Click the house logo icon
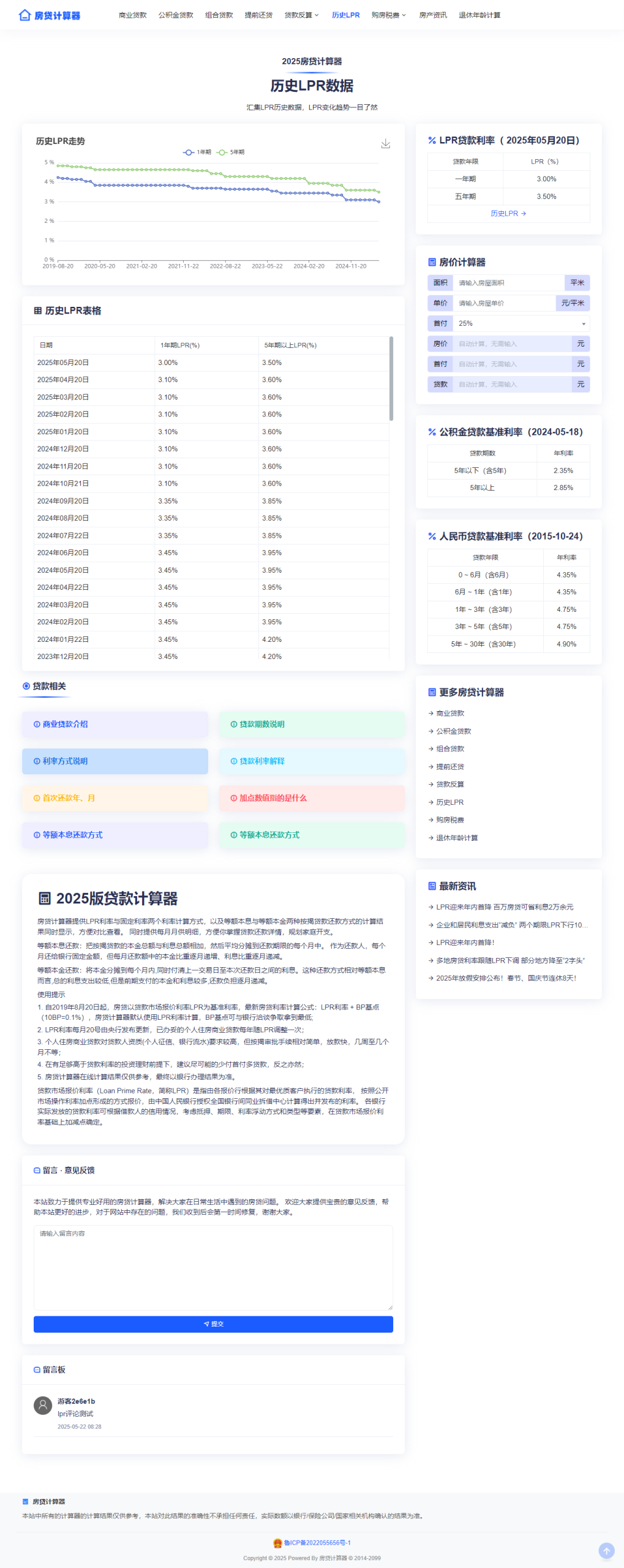This screenshot has width=624, height=1568. pyautogui.click(x=24, y=15)
